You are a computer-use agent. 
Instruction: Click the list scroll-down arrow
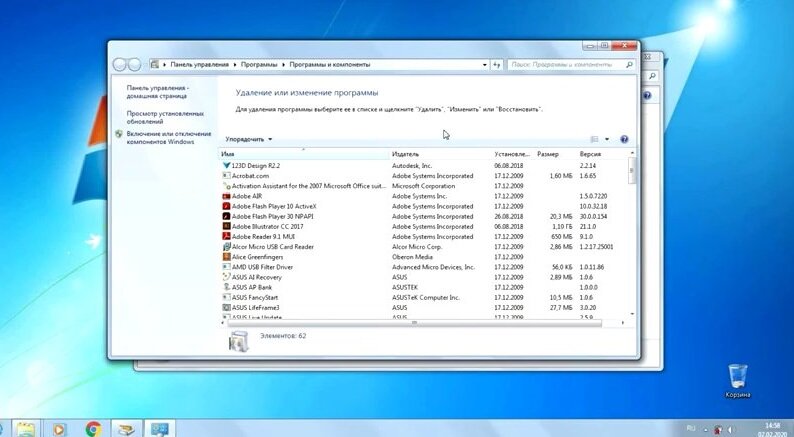631,314
